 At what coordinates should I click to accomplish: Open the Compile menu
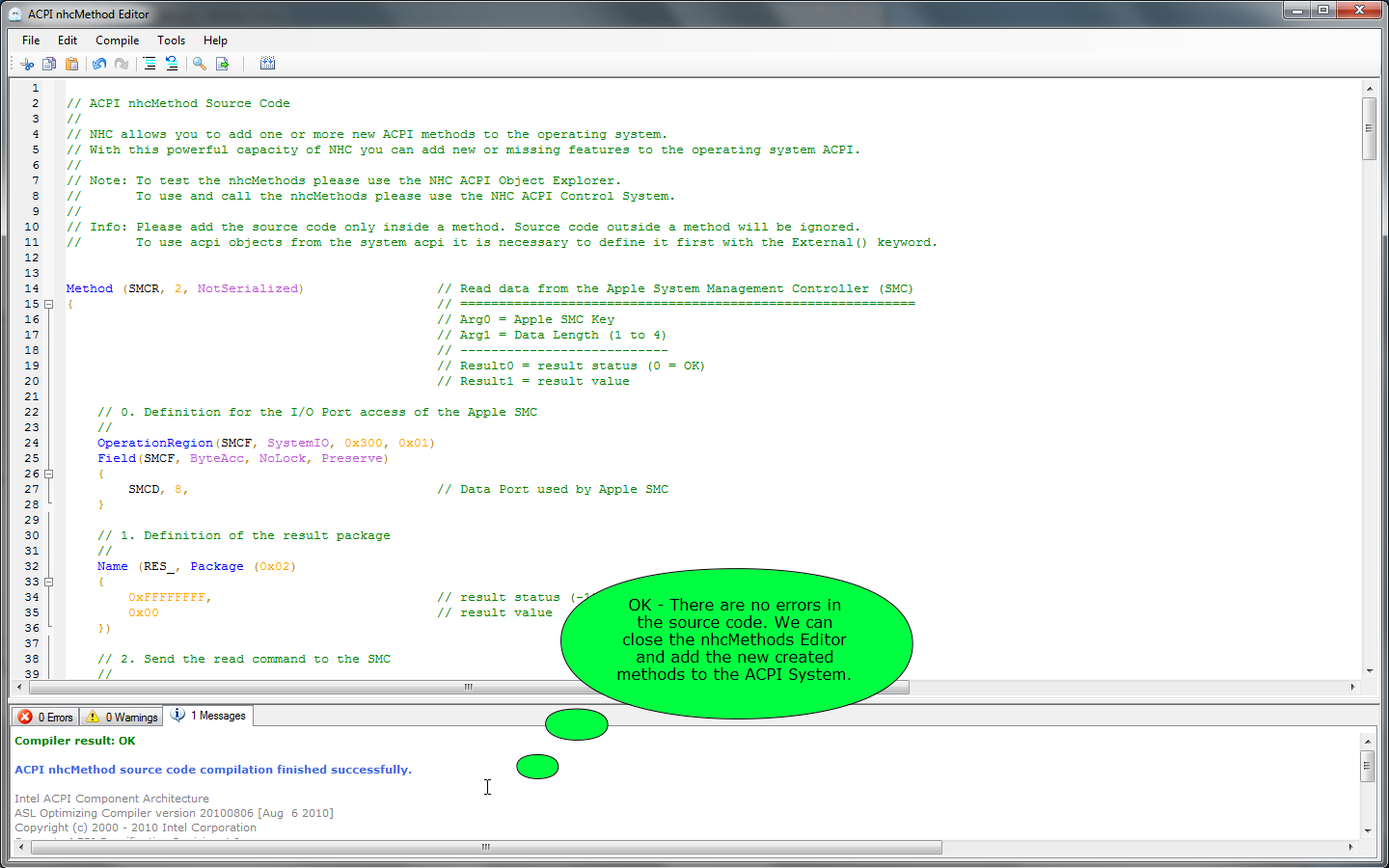pyautogui.click(x=117, y=41)
